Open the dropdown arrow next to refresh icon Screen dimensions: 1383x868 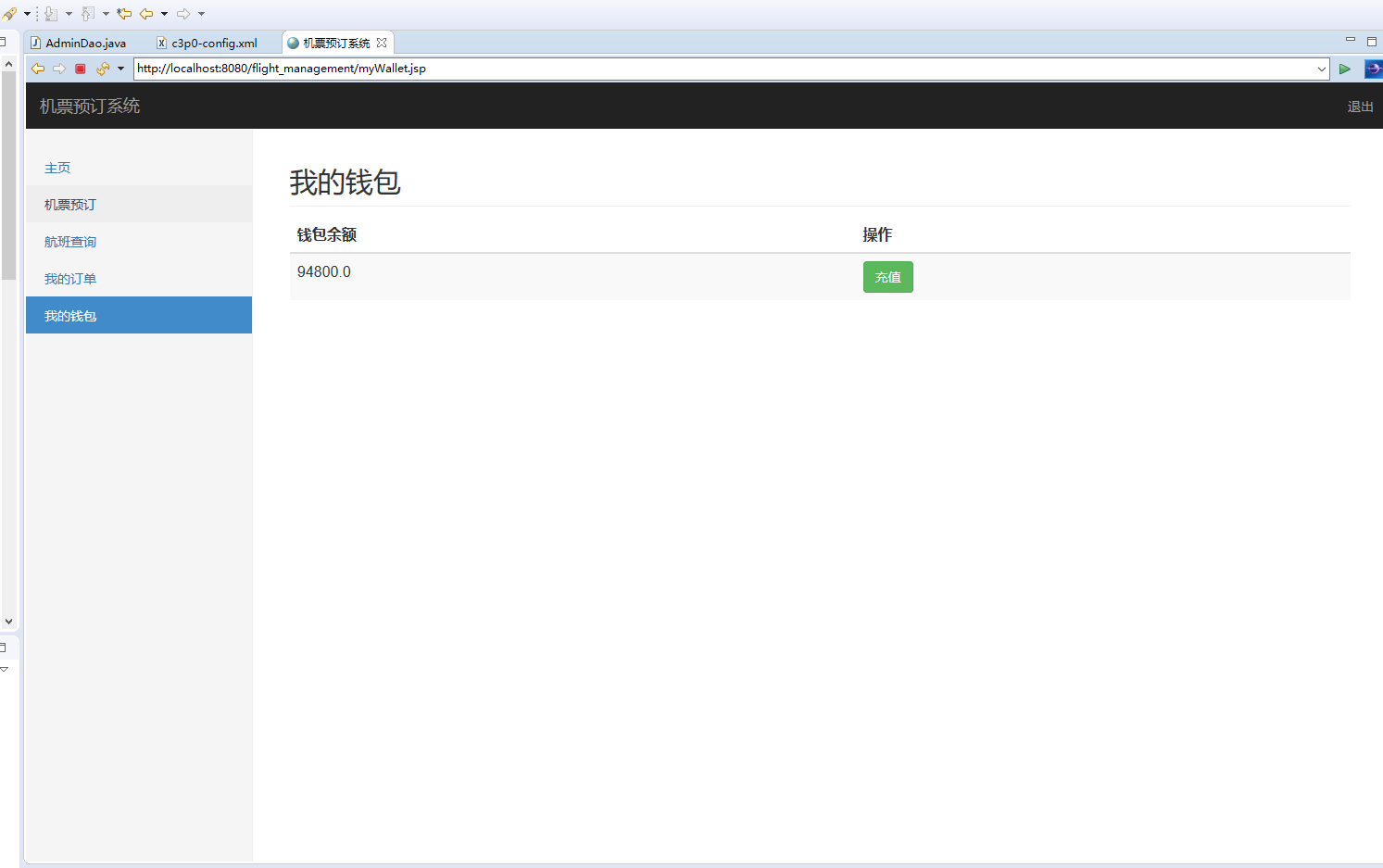[x=120, y=69]
